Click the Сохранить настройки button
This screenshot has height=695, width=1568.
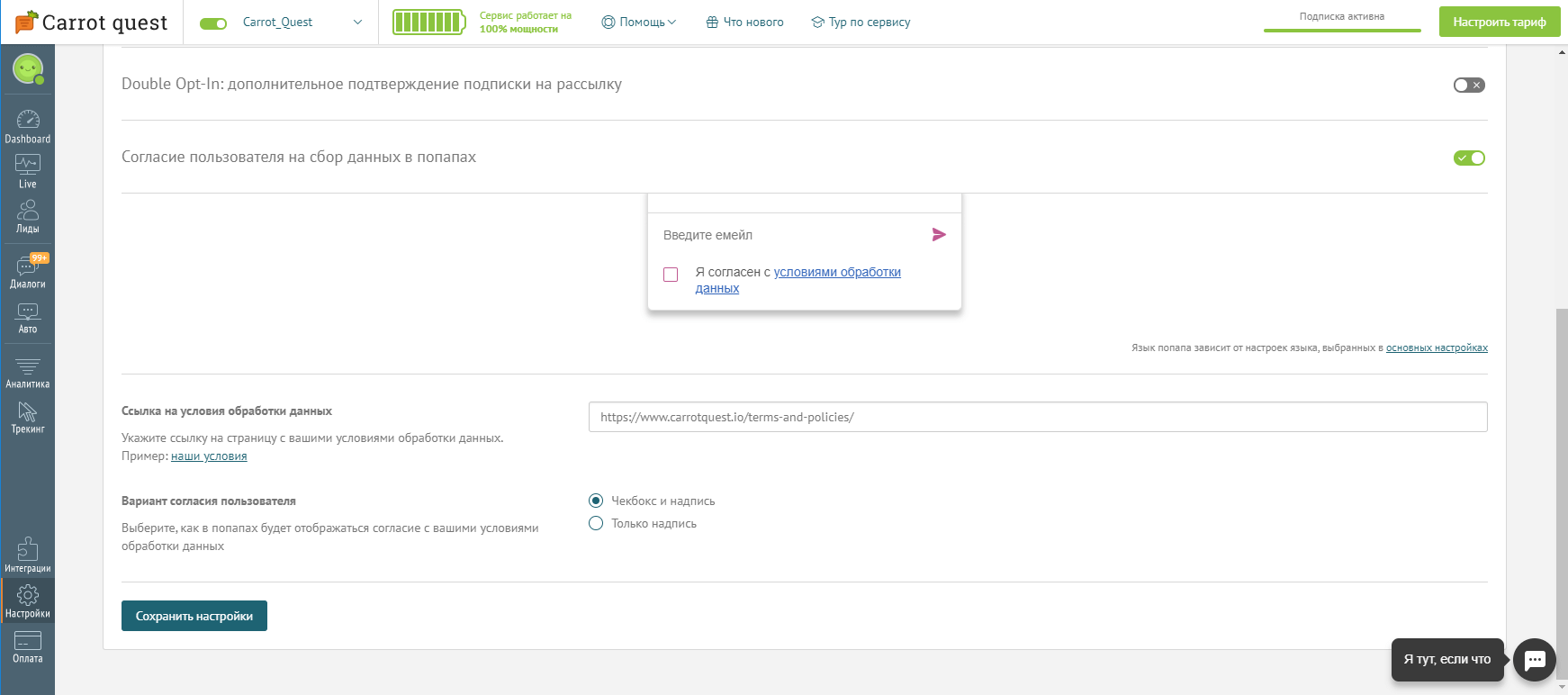[x=194, y=616]
